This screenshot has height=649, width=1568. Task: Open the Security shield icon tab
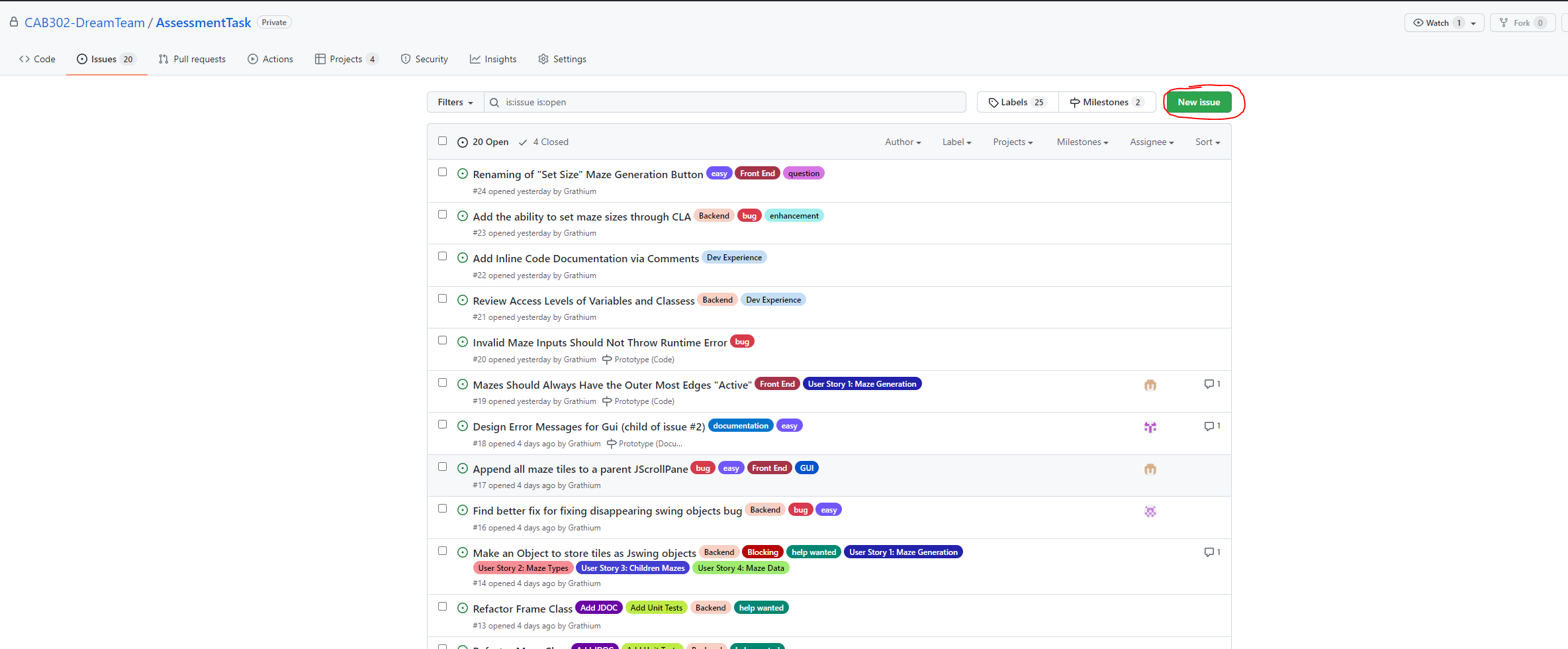point(406,59)
